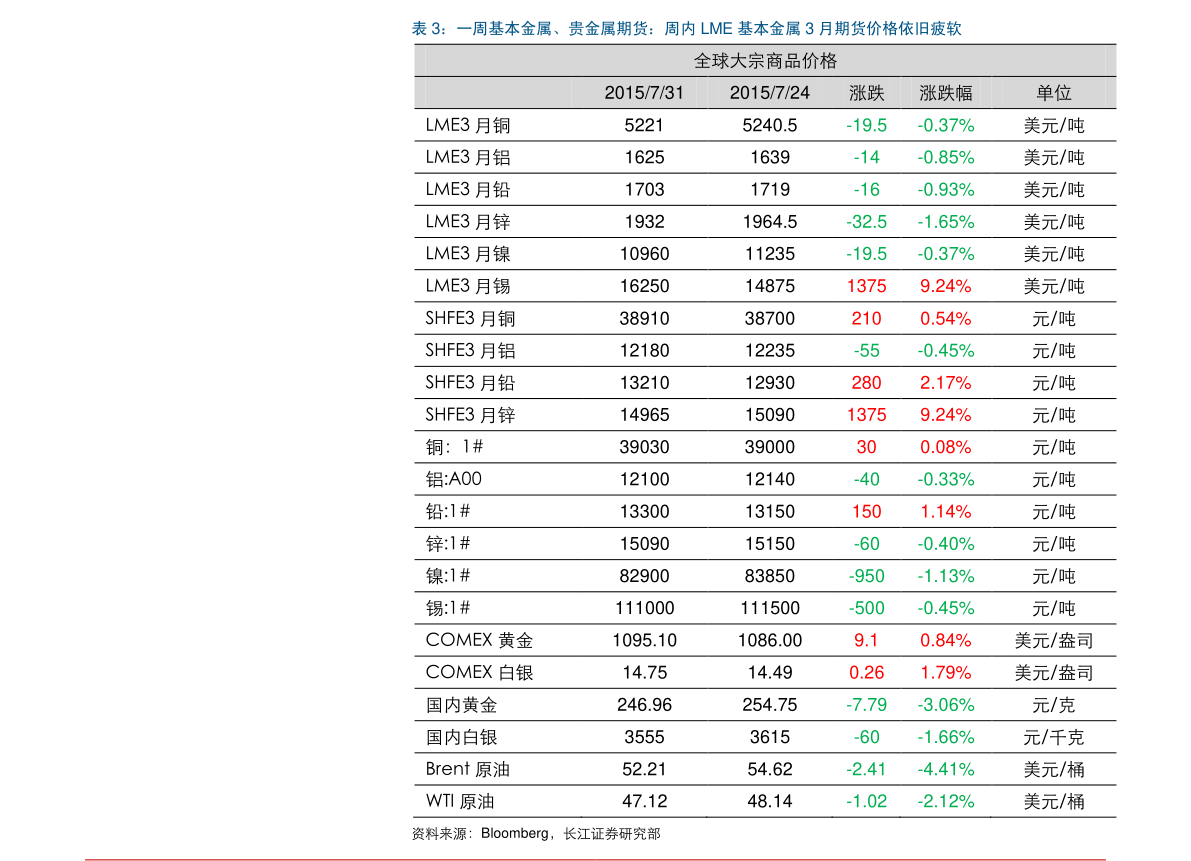Select the 涨跌幅 column header
This screenshot has width=1191, height=861.
point(945,93)
